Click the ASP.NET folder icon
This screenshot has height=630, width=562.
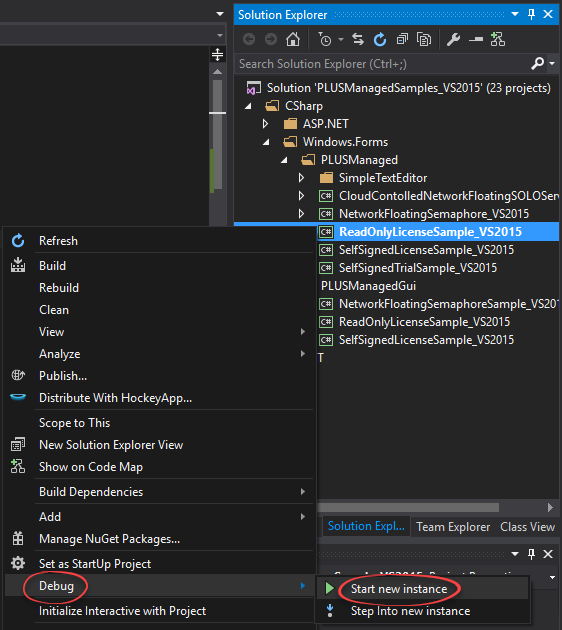[x=290, y=124]
